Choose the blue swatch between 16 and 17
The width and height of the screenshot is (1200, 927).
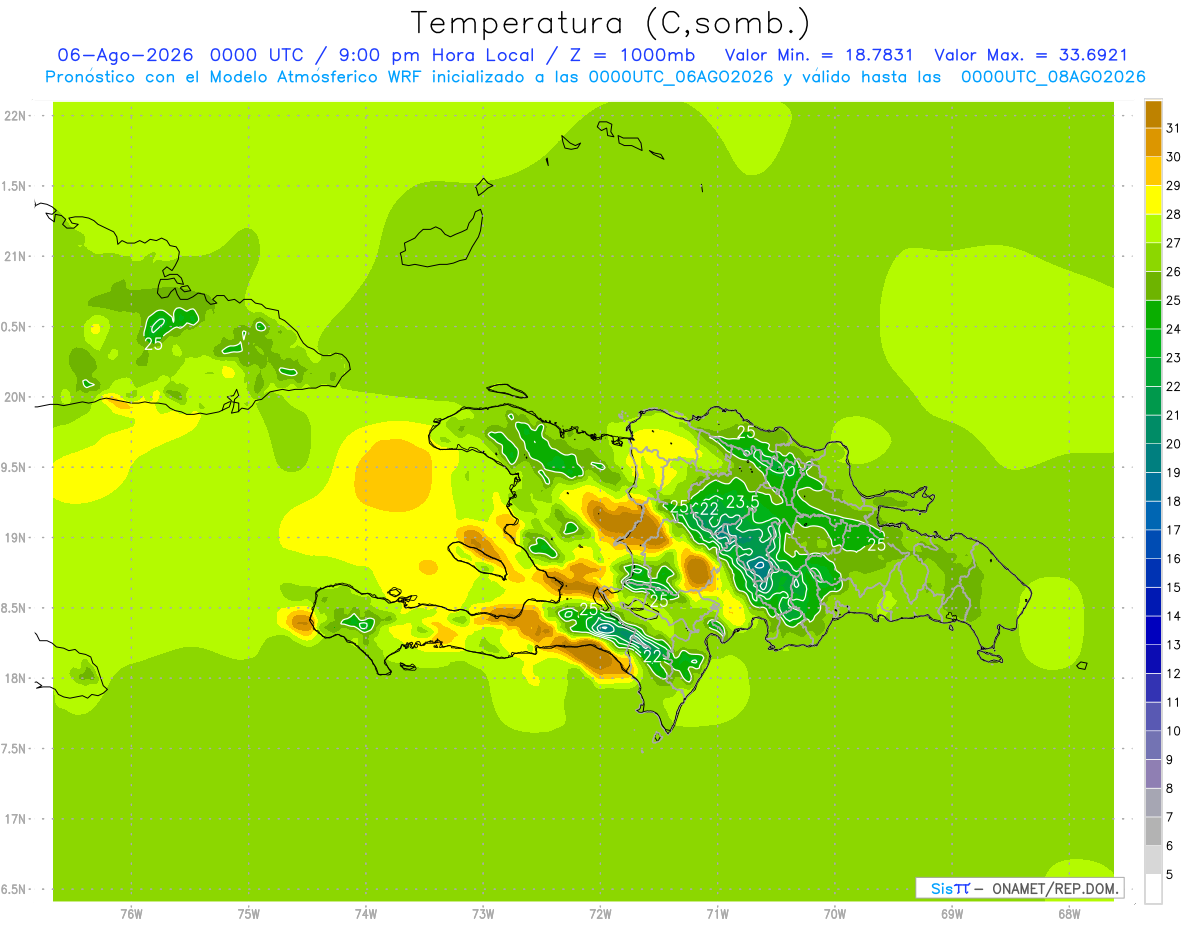coord(1153,544)
